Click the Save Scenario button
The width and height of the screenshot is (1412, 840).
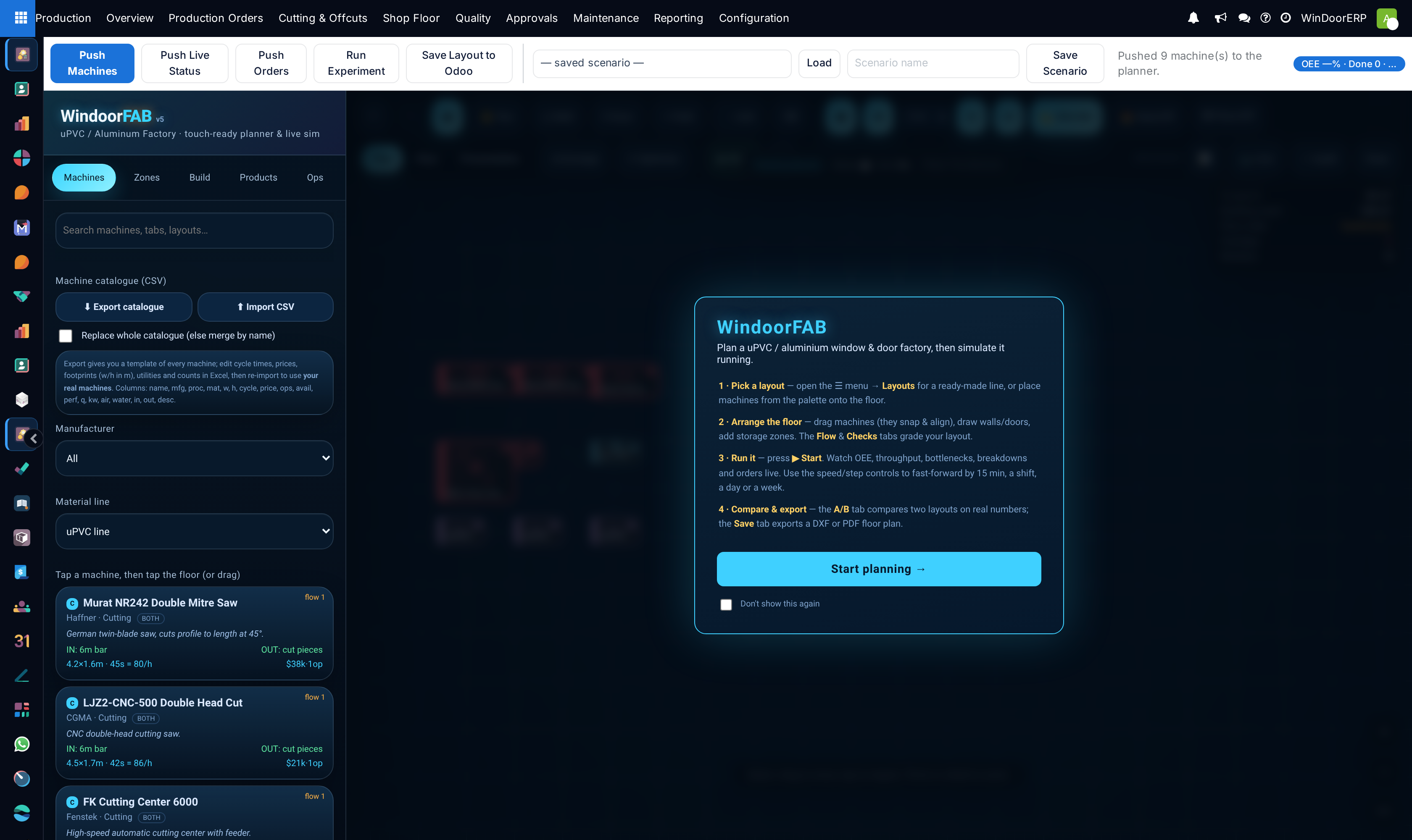(x=1065, y=63)
